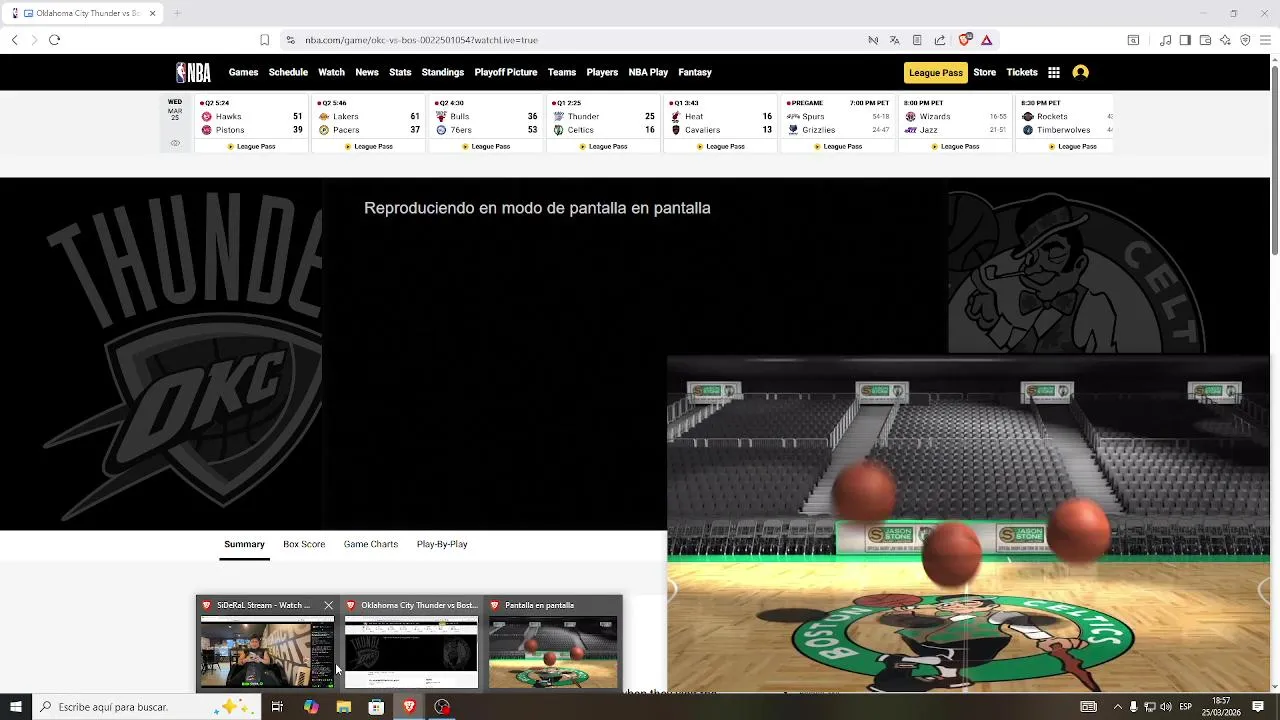
Task: Open the translate page icon
Action: pyautogui.click(x=894, y=40)
